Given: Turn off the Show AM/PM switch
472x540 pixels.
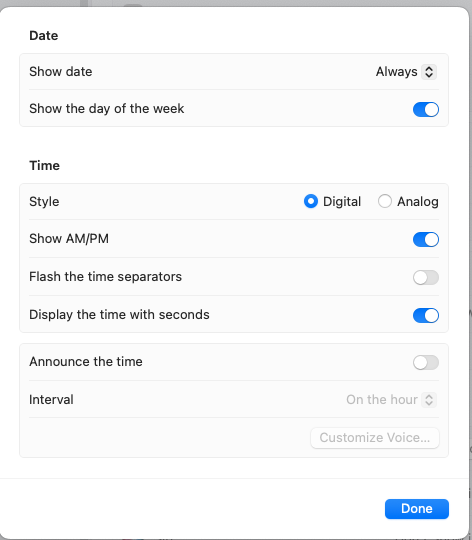Looking at the screenshot, I should point(426,239).
